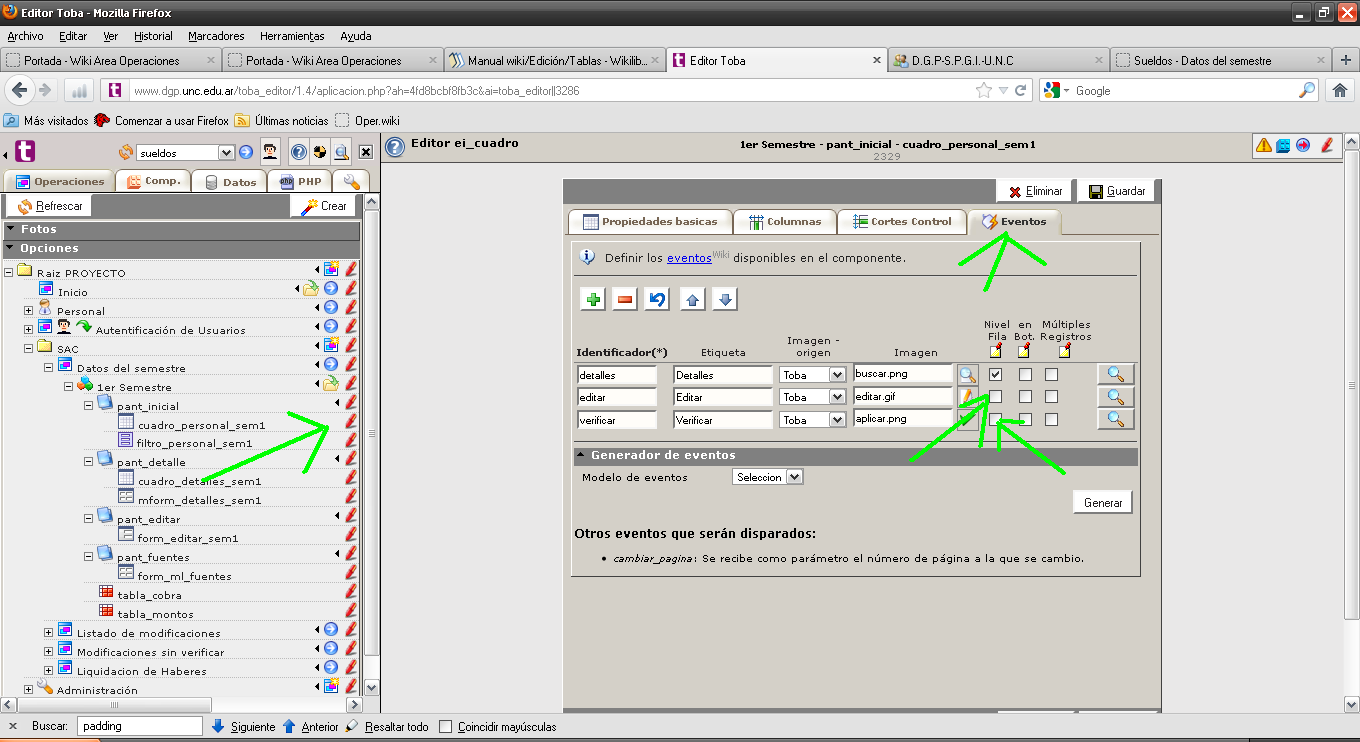Move event down with the down-arrow icon

tap(726, 299)
